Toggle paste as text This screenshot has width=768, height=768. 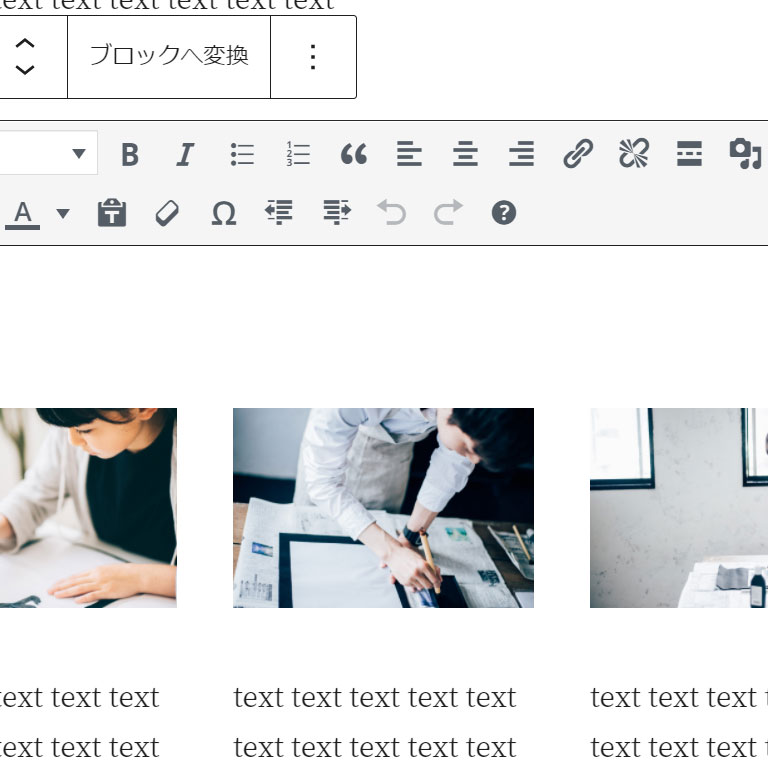(x=112, y=213)
